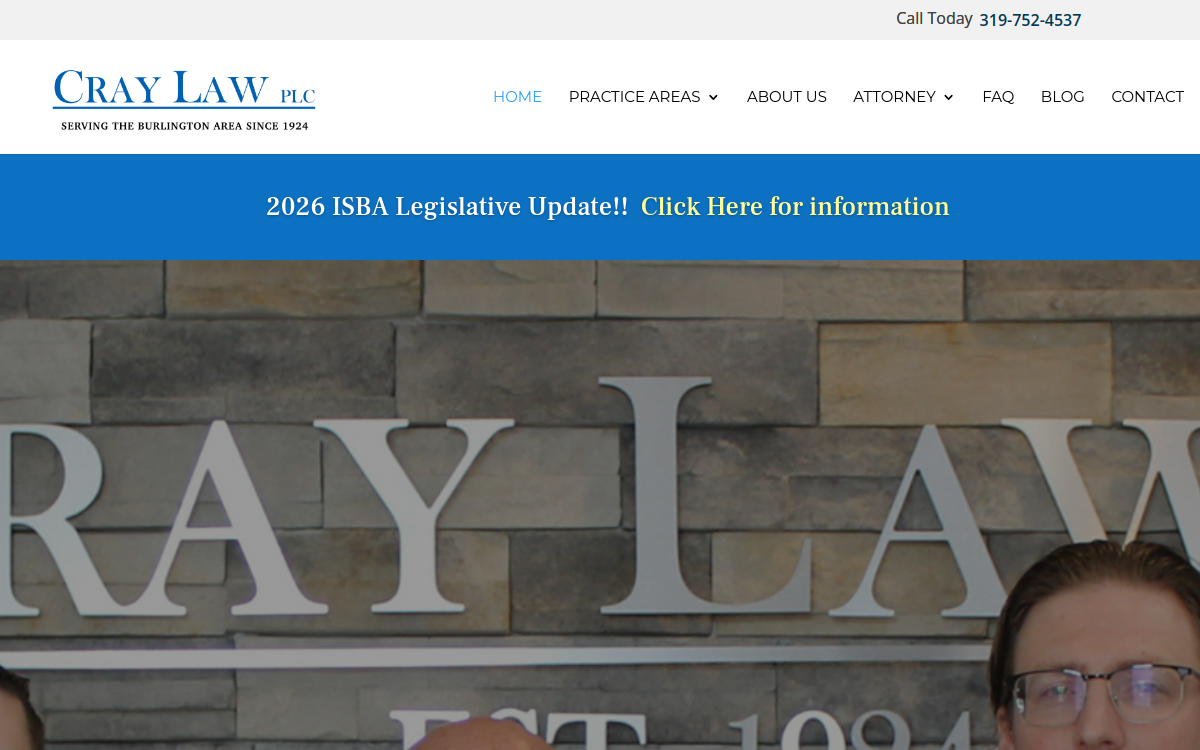The height and width of the screenshot is (750, 1200).
Task: Click the Cray Law stone wall hero image
Action: tap(600, 505)
